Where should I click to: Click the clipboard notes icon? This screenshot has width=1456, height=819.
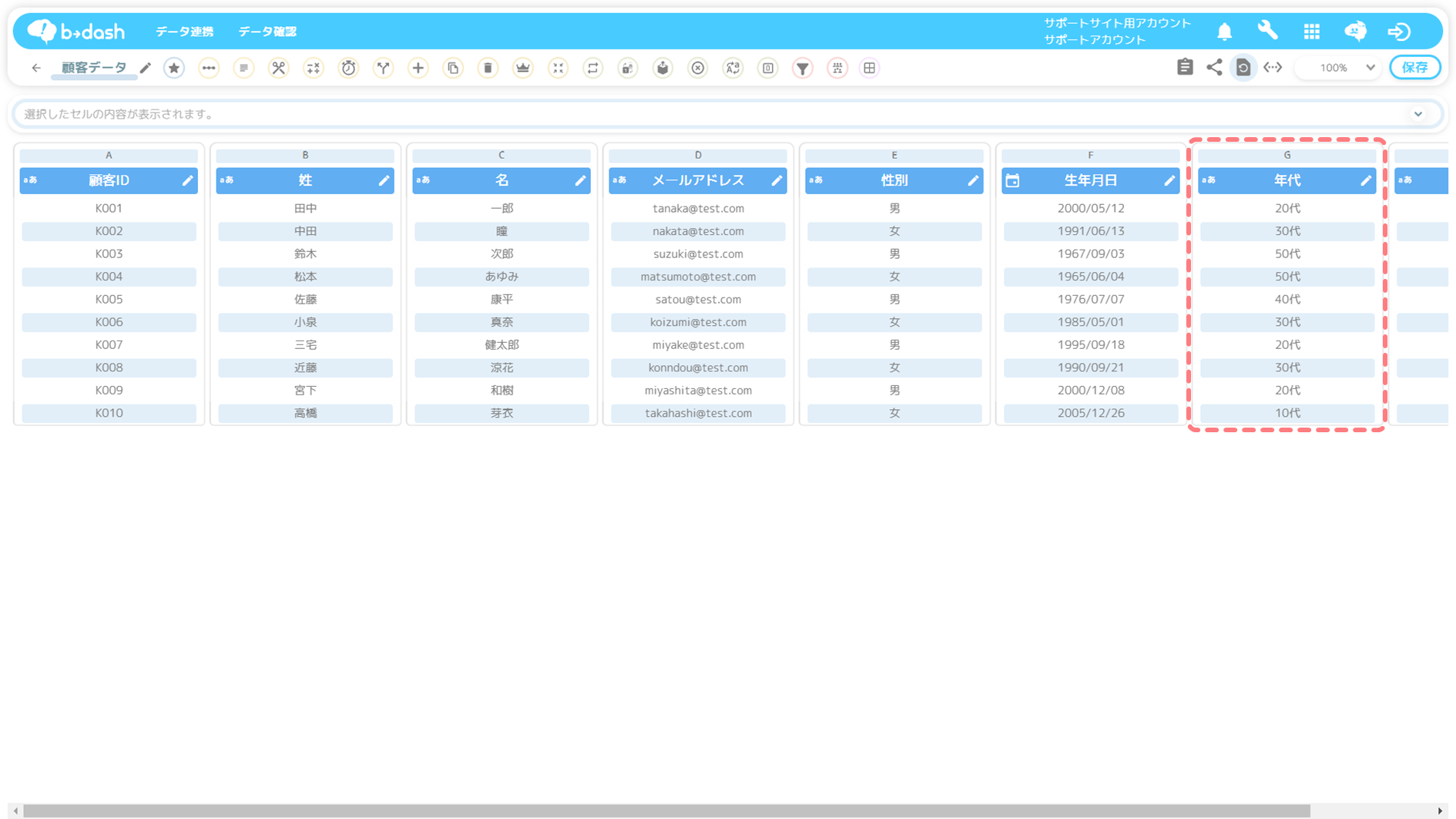pos(1185,67)
